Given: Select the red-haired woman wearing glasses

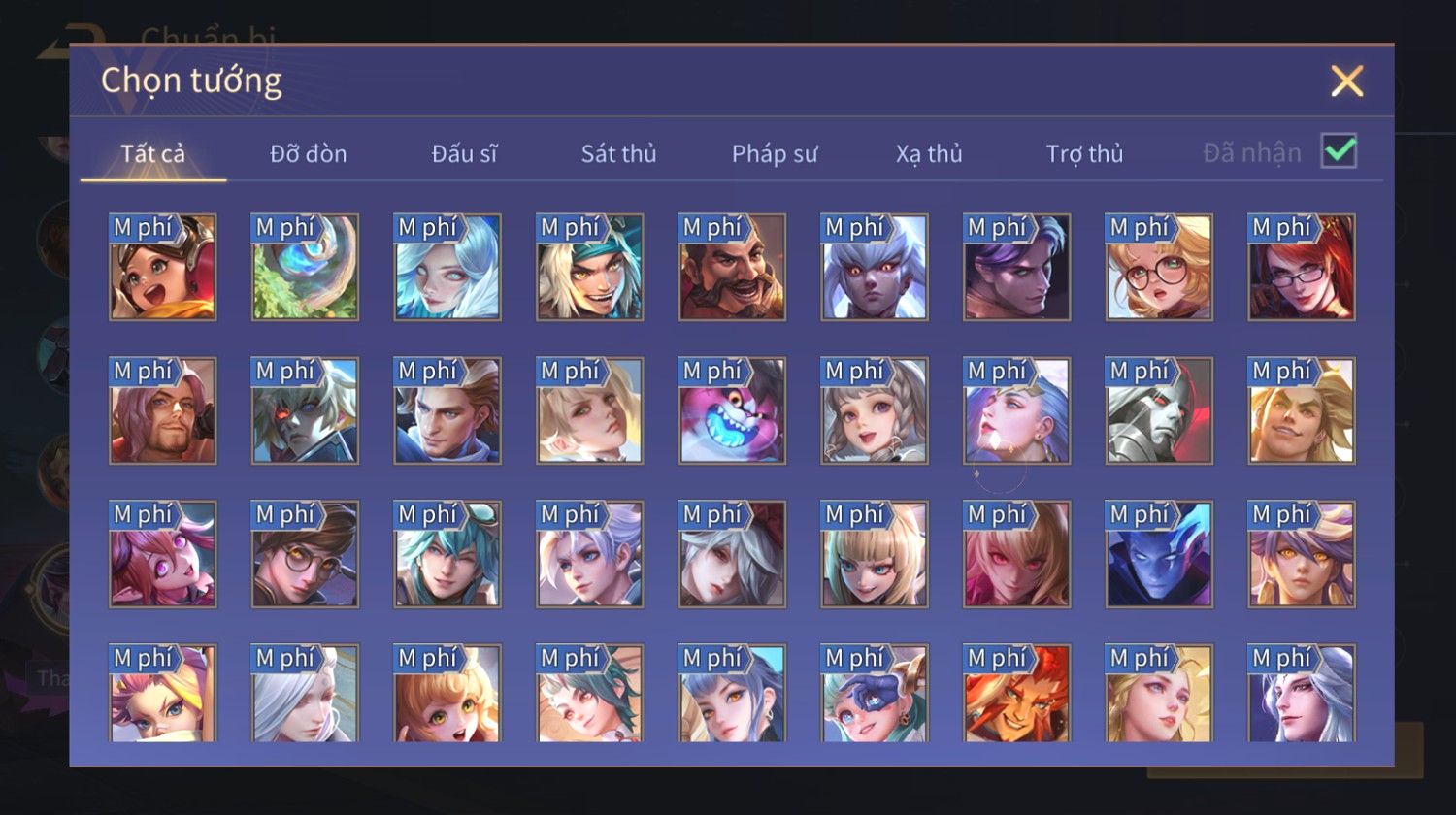Looking at the screenshot, I should [x=1302, y=267].
